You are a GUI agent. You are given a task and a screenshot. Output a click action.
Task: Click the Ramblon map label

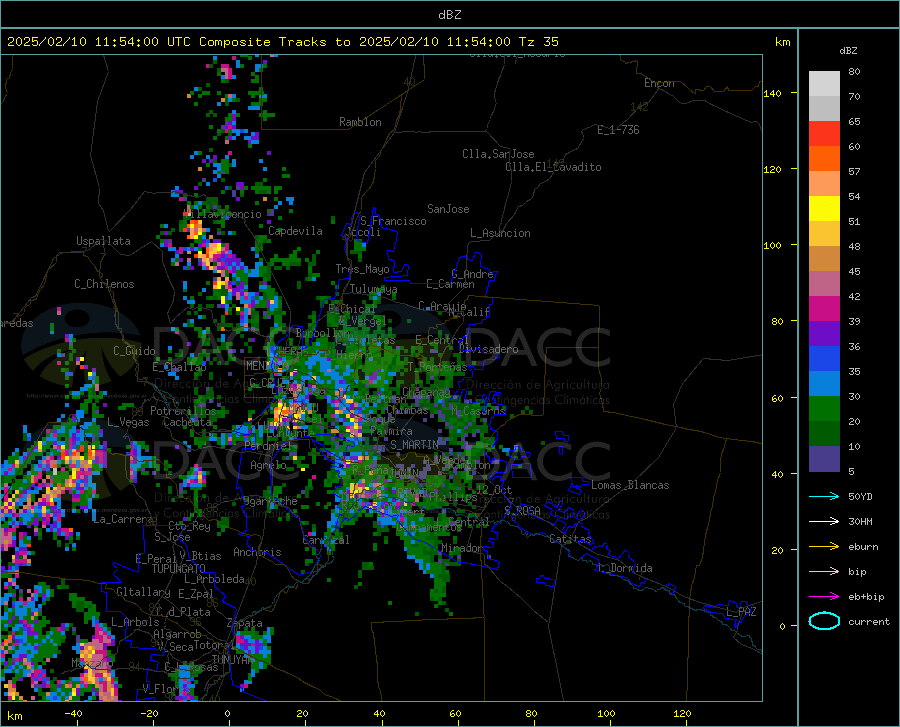click(360, 122)
